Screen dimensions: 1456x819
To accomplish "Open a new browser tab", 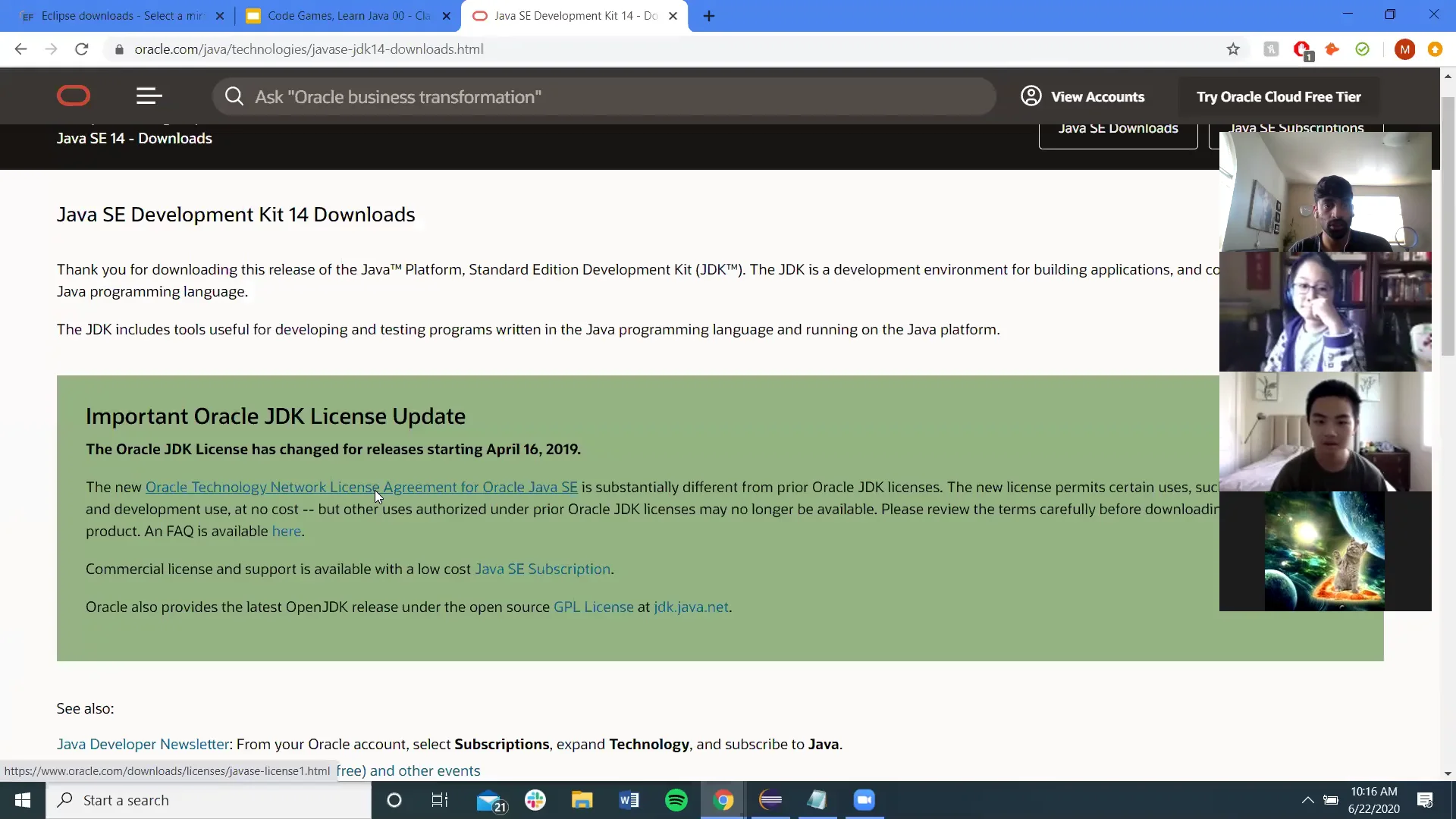I will point(709,16).
